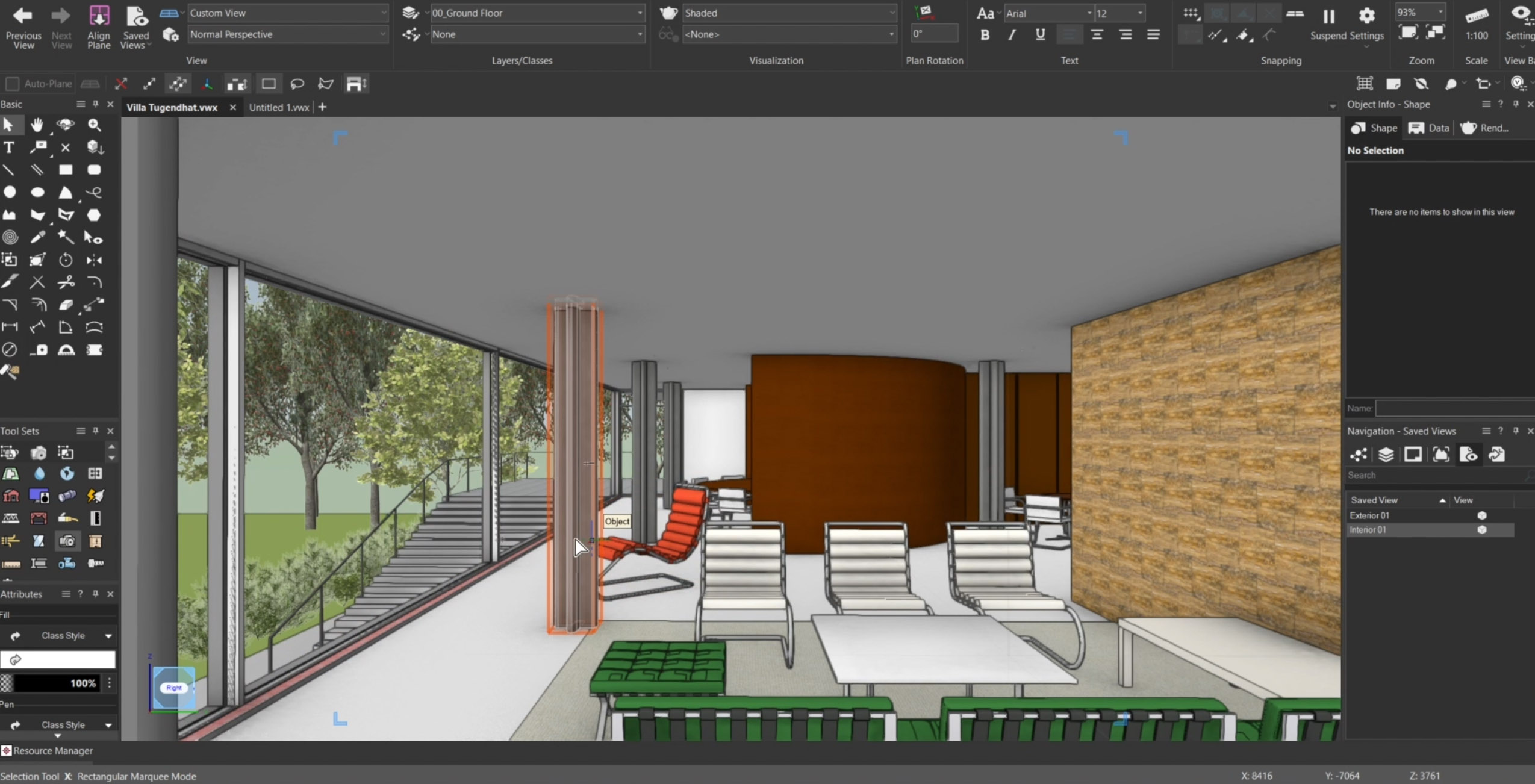Toggle underline text formatting
The width and height of the screenshot is (1535, 784).
click(x=1040, y=34)
